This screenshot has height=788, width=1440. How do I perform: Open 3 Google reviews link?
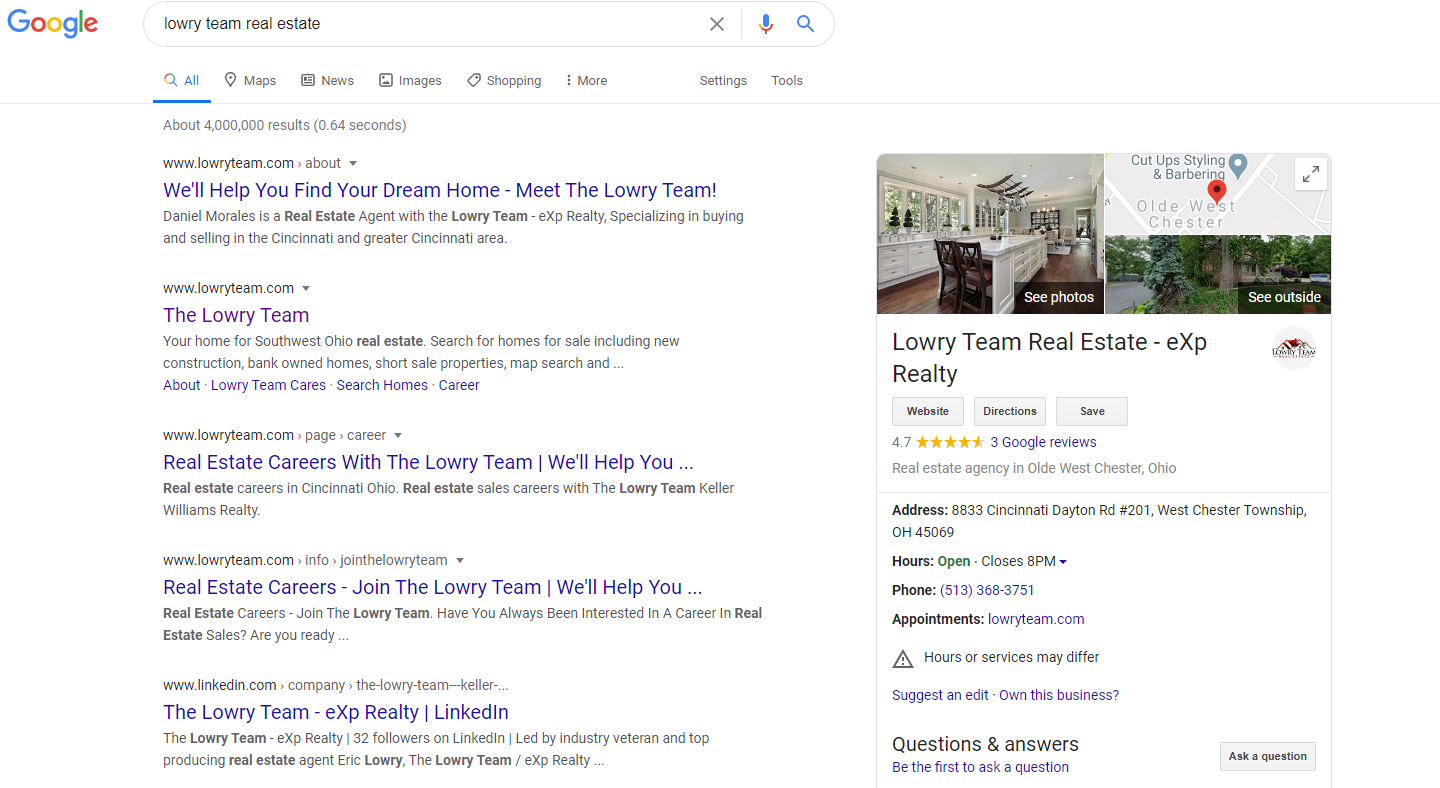pyautogui.click(x=1043, y=442)
